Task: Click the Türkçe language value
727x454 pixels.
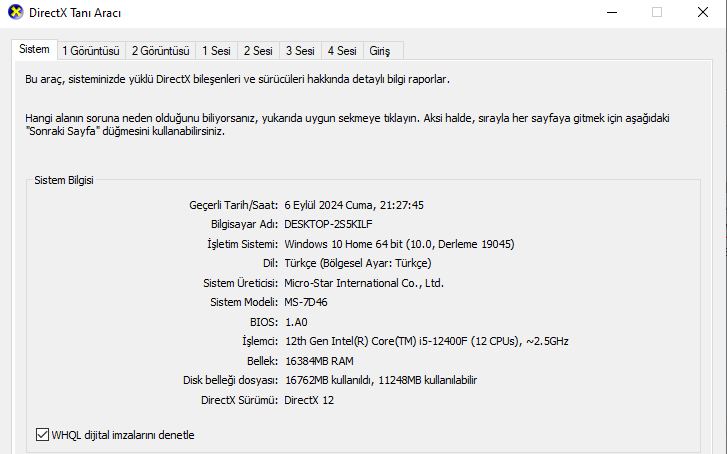Action: (357, 263)
